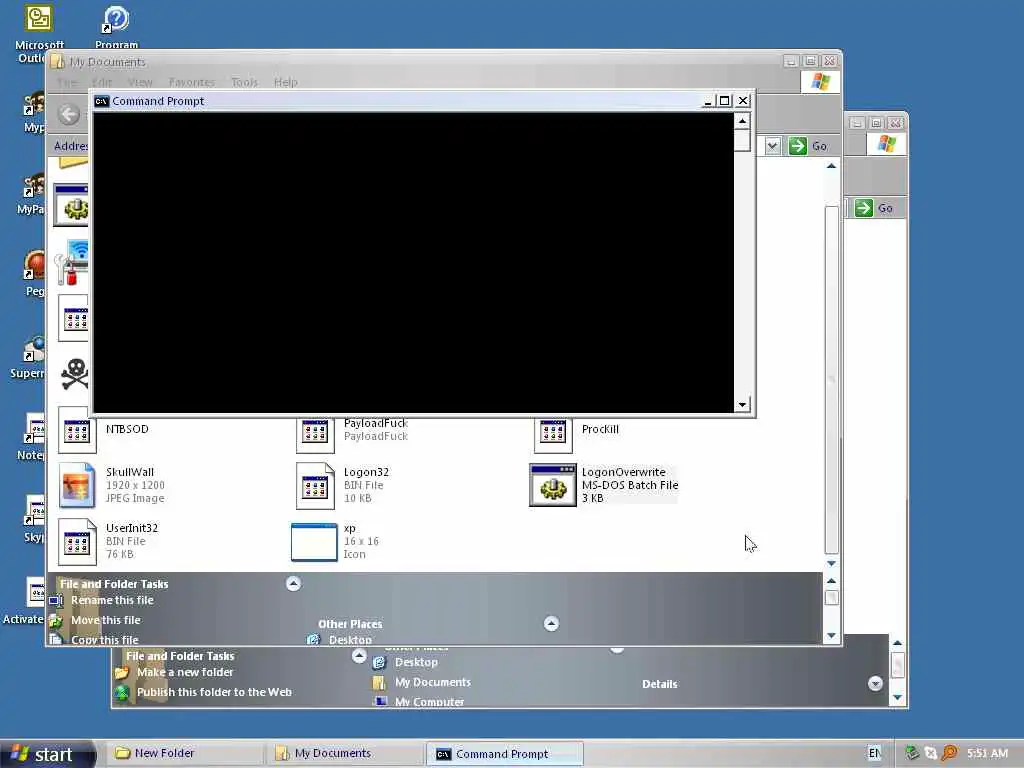Collapse File and Folder Tasks in My Documents
The height and width of the screenshot is (768, 1024).
point(293,584)
